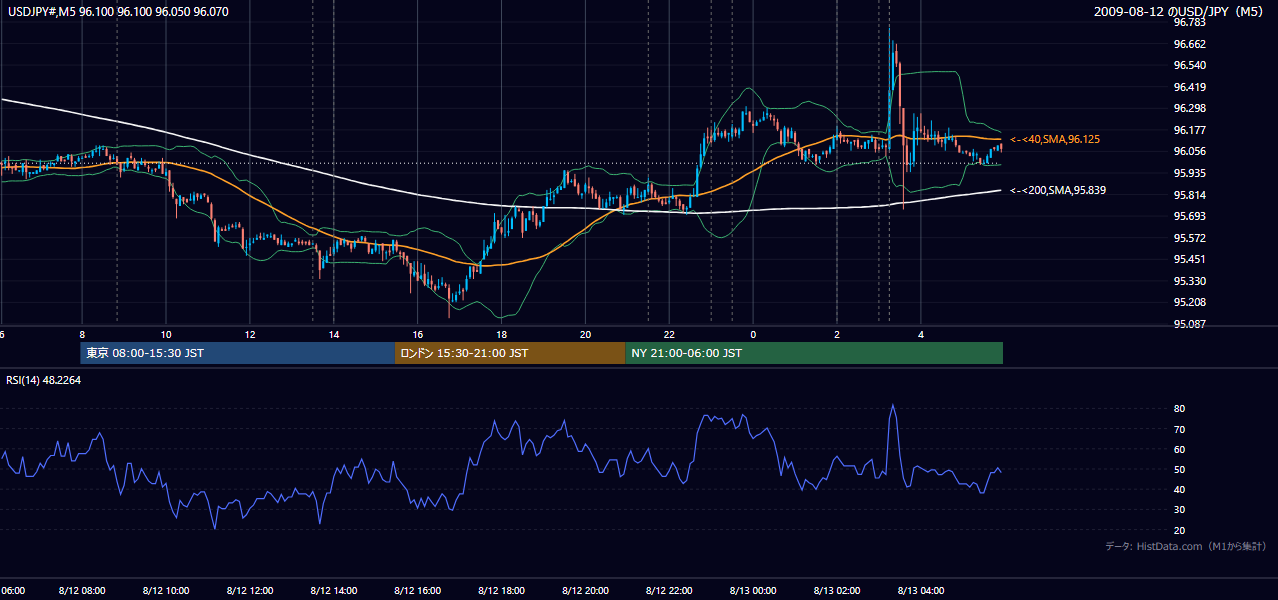The width and height of the screenshot is (1278, 600).
Task: Click the 8/12 16:00 bottom time label
Action: pos(418,590)
